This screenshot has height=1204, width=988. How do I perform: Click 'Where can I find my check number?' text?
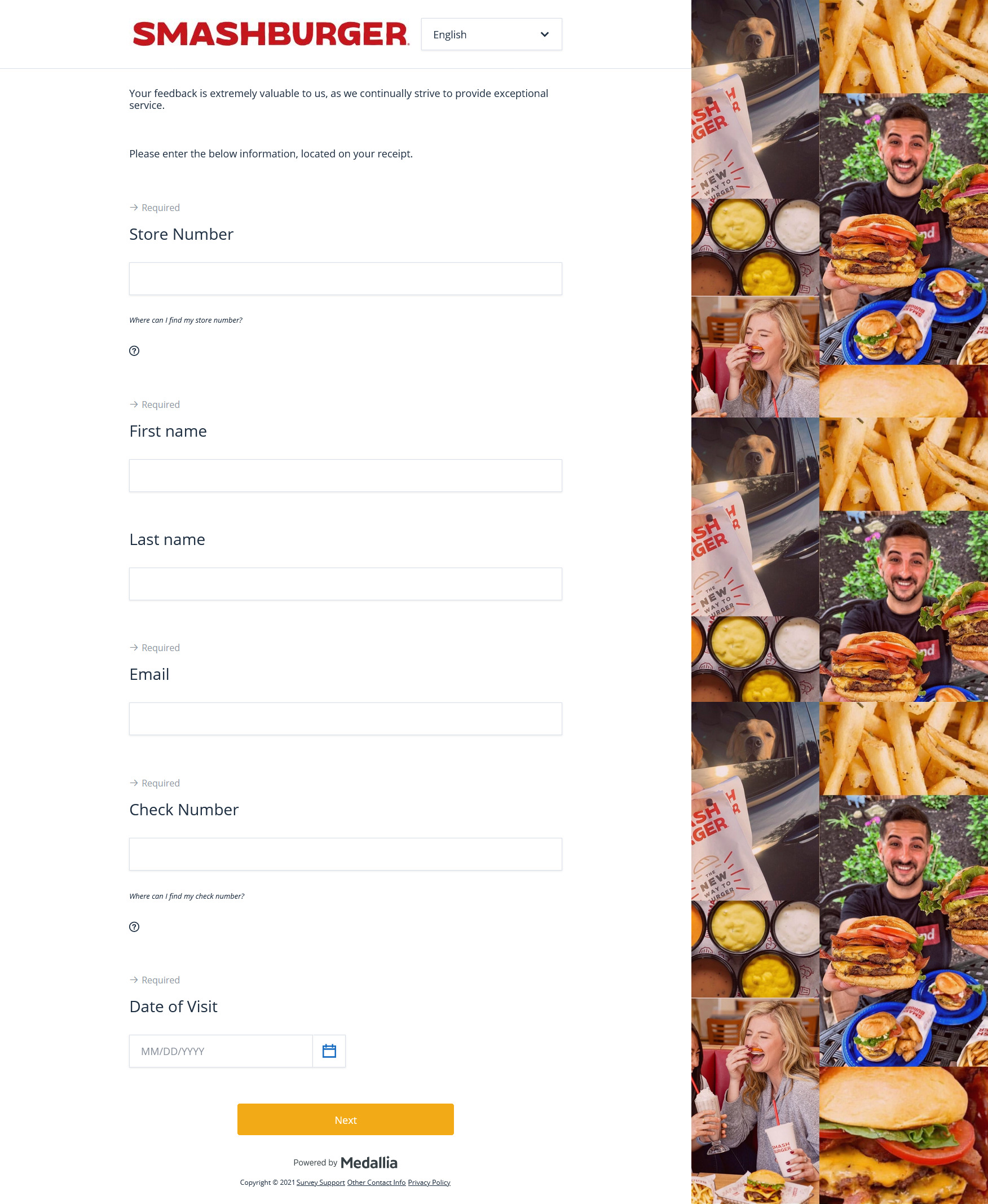click(x=187, y=896)
